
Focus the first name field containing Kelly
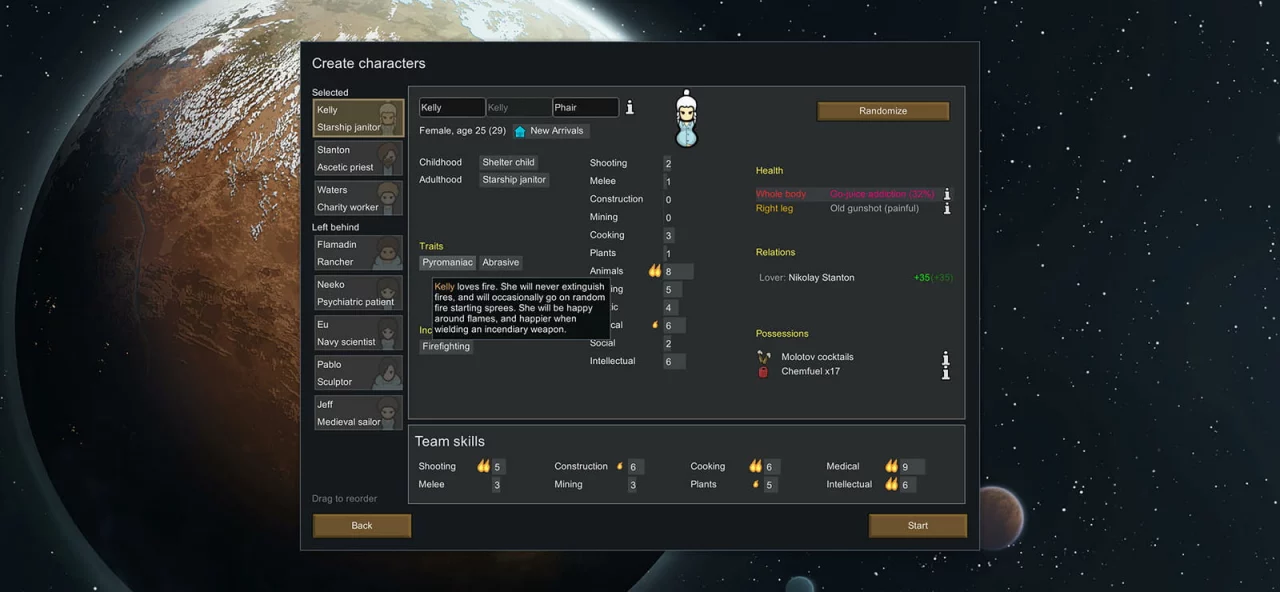pos(452,108)
